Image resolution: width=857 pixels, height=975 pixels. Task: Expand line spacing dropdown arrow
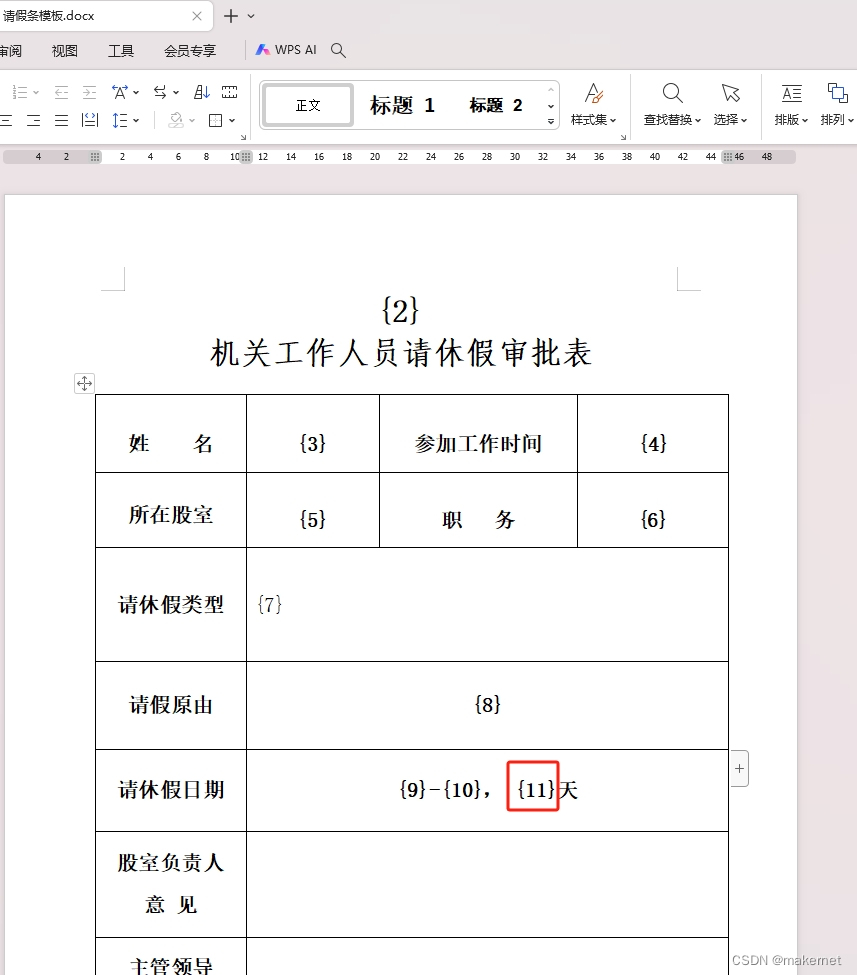136,120
